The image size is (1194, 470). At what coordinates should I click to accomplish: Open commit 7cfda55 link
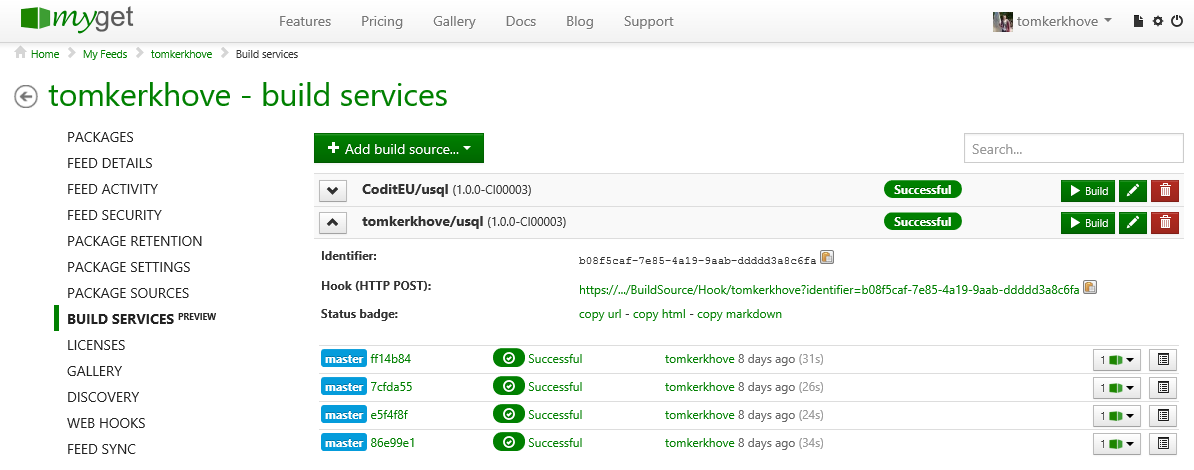[x=391, y=387]
